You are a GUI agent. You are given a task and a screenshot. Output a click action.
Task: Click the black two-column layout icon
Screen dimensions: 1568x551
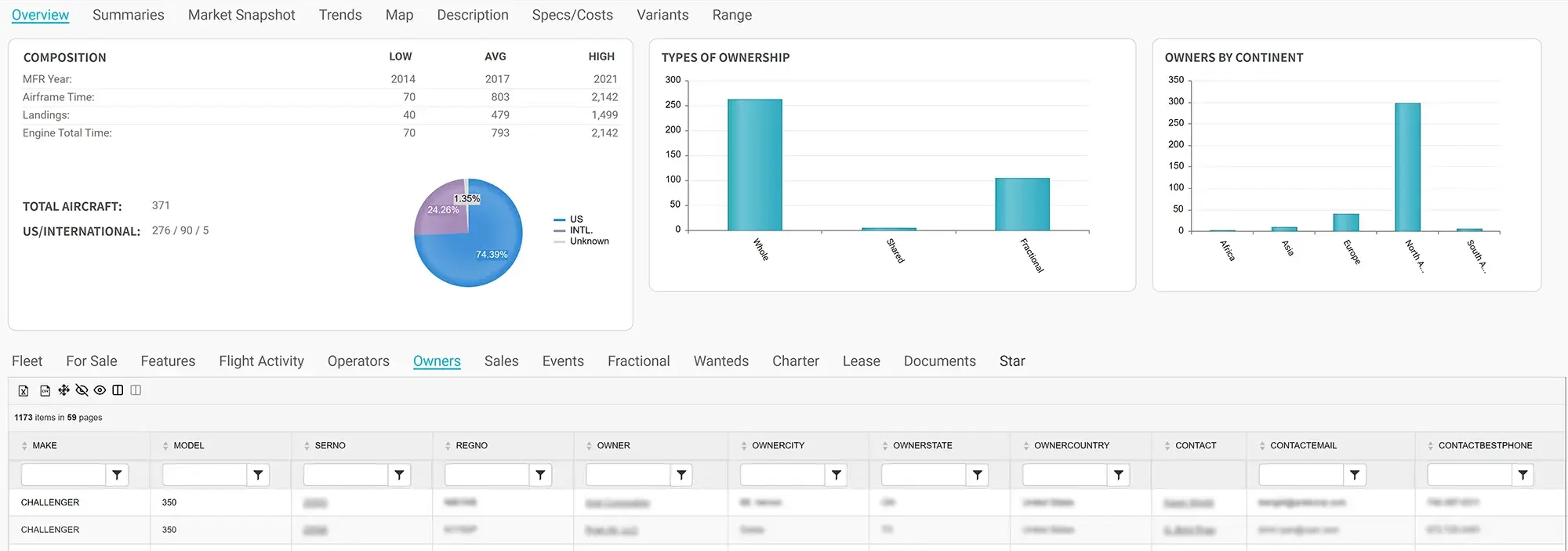(x=118, y=390)
